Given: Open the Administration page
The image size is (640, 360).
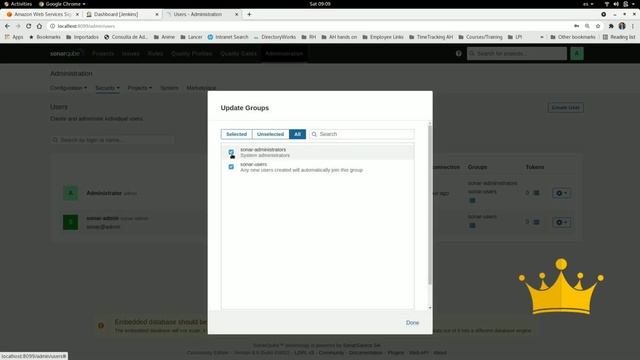Looking at the screenshot, I should pos(284,53).
